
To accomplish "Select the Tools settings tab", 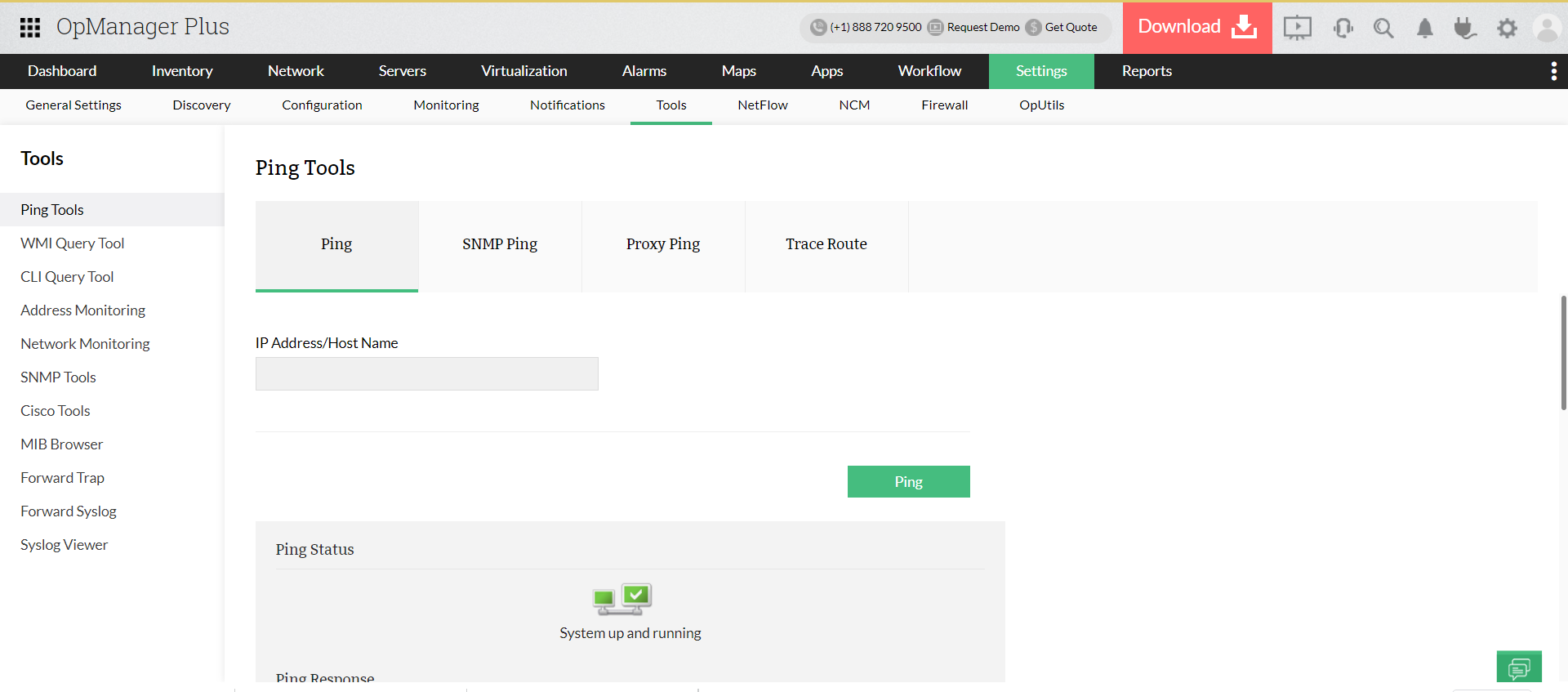I will (671, 105).
